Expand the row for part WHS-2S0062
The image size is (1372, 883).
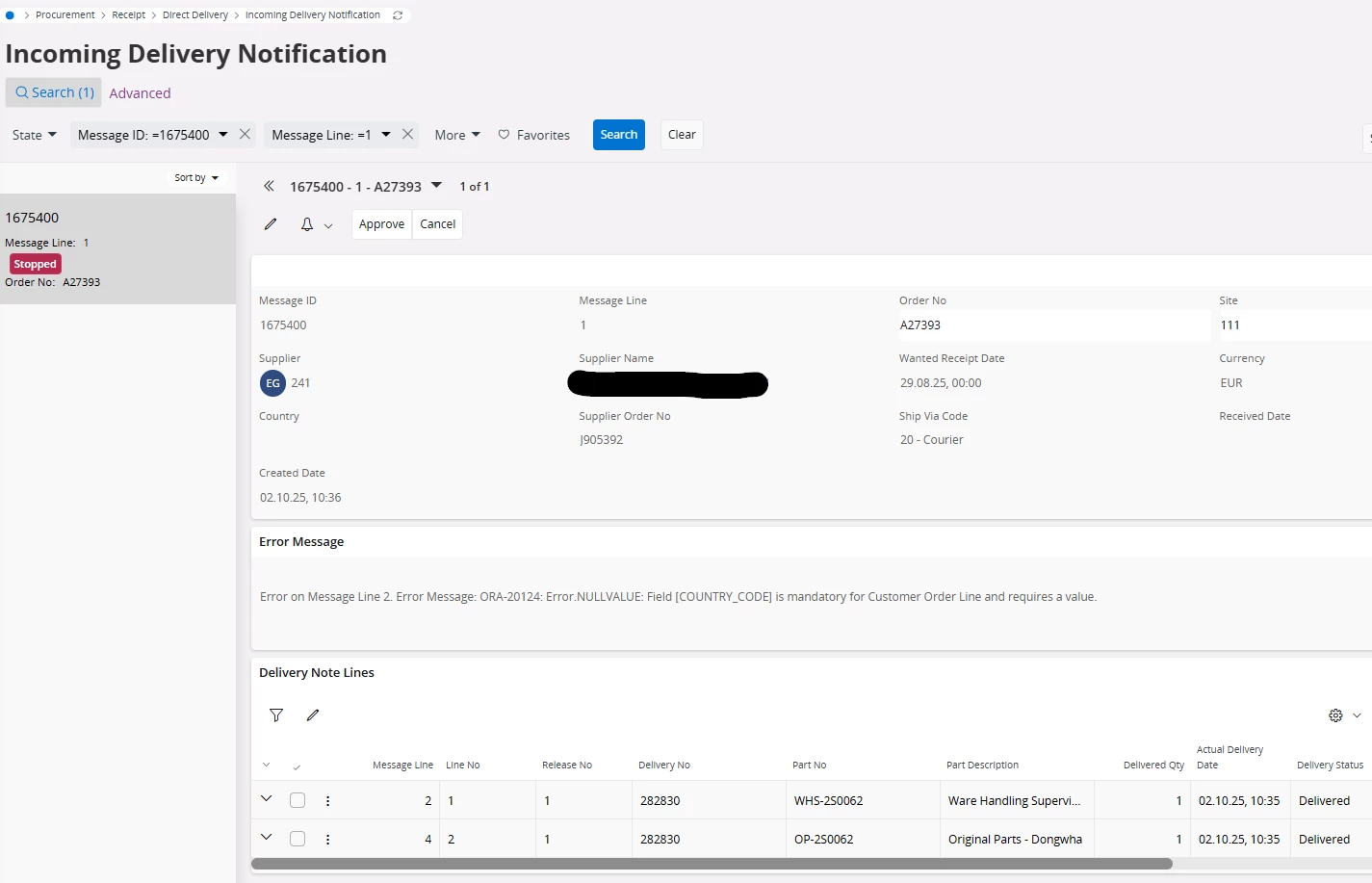267,799
